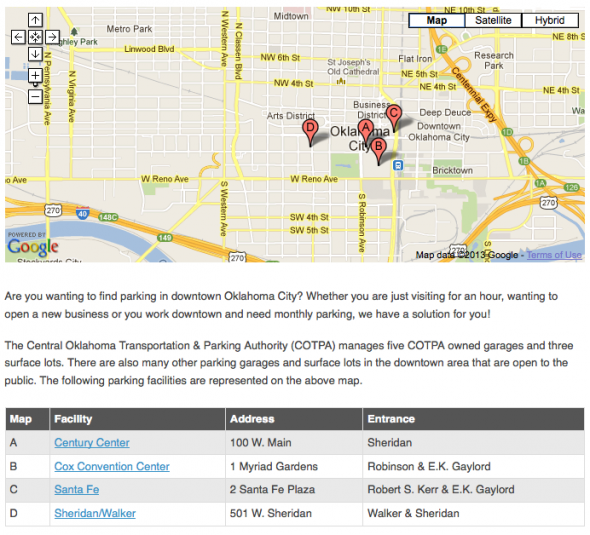Open the Cox Convention Center link
This screenshot has height=535, width=590.
(112, 466)
